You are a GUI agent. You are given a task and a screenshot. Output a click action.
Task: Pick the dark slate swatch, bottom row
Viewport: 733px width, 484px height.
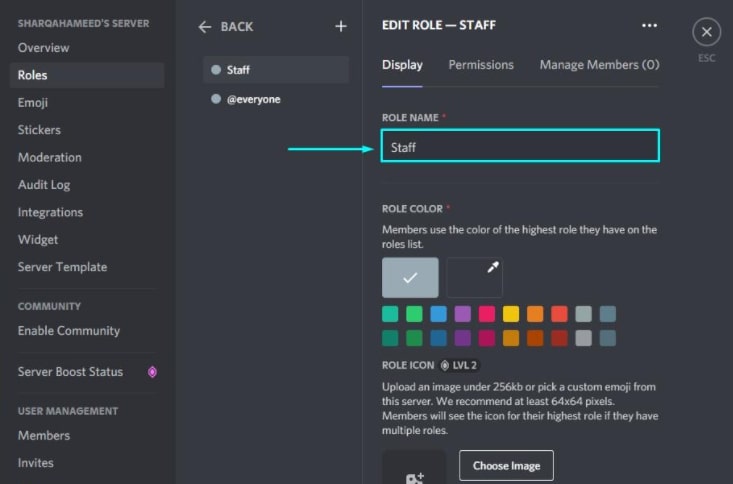coord(608,338)
